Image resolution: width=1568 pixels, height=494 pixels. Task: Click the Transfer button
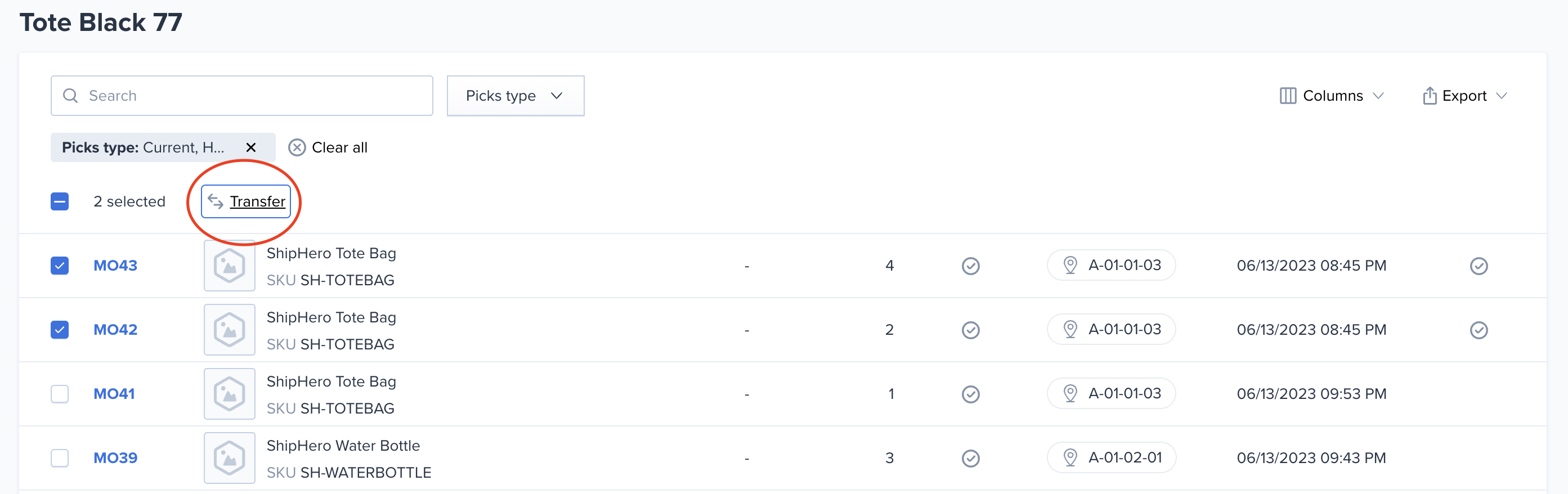(246, 201)
